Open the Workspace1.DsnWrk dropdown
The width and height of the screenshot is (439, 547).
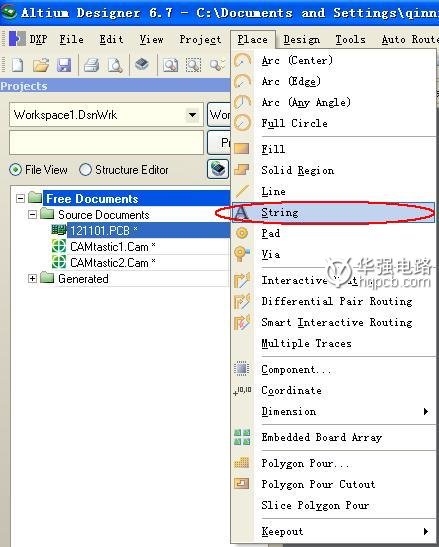click(x=192, y=115)
